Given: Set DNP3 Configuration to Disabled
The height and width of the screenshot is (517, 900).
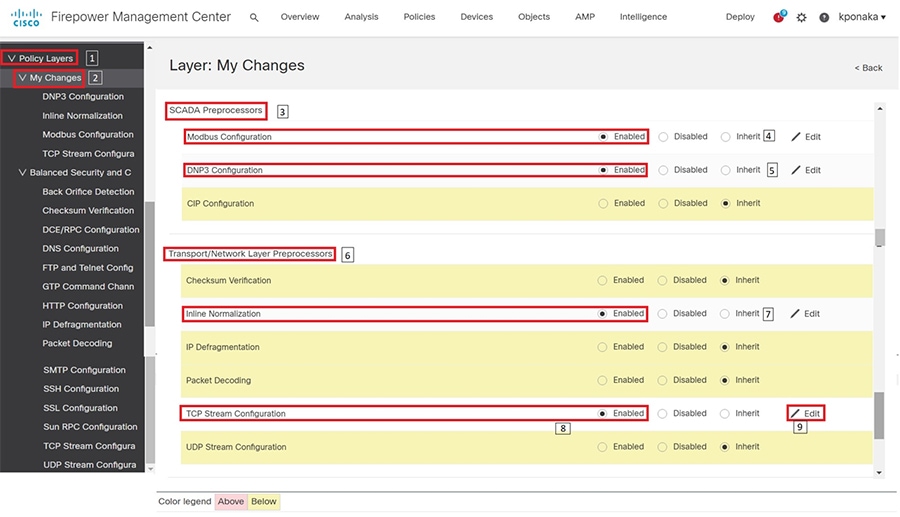Looking at the screenshot, I should [663, 170].
